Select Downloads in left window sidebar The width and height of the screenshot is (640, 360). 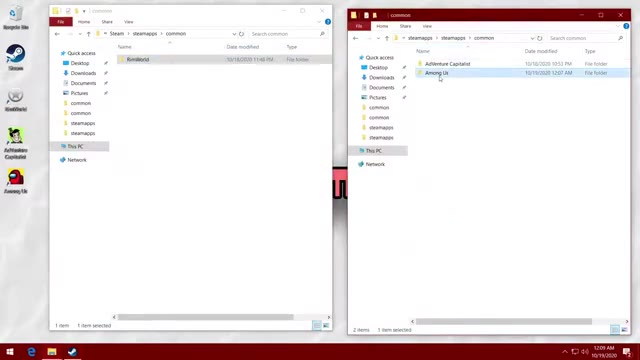[83, 73]
